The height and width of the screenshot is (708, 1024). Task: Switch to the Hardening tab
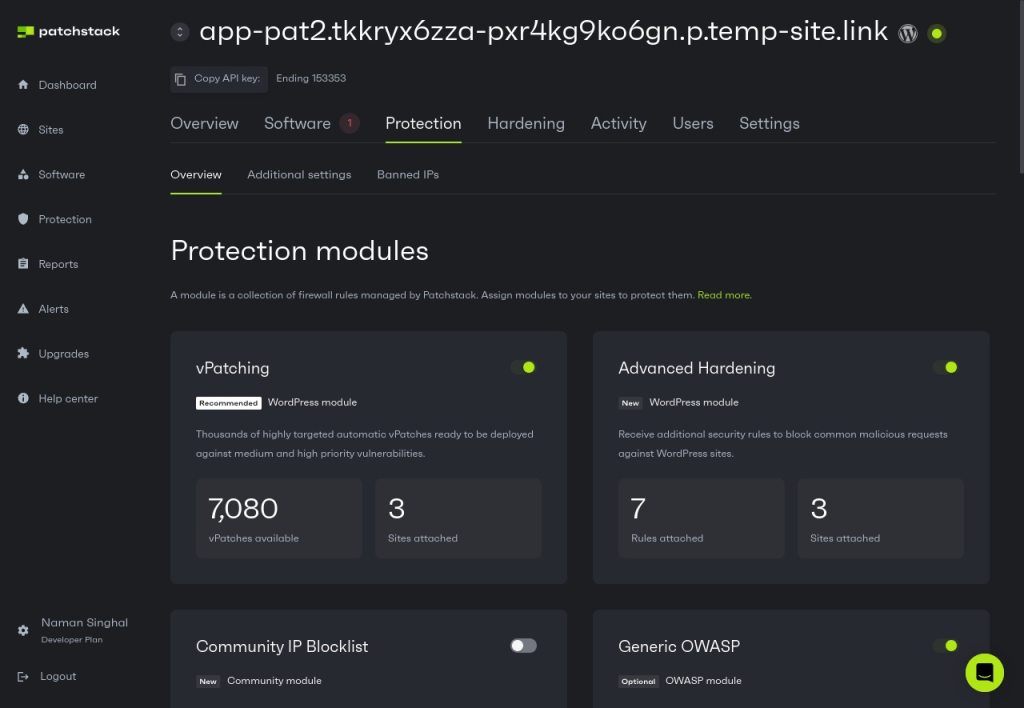[x=526, y=123]
